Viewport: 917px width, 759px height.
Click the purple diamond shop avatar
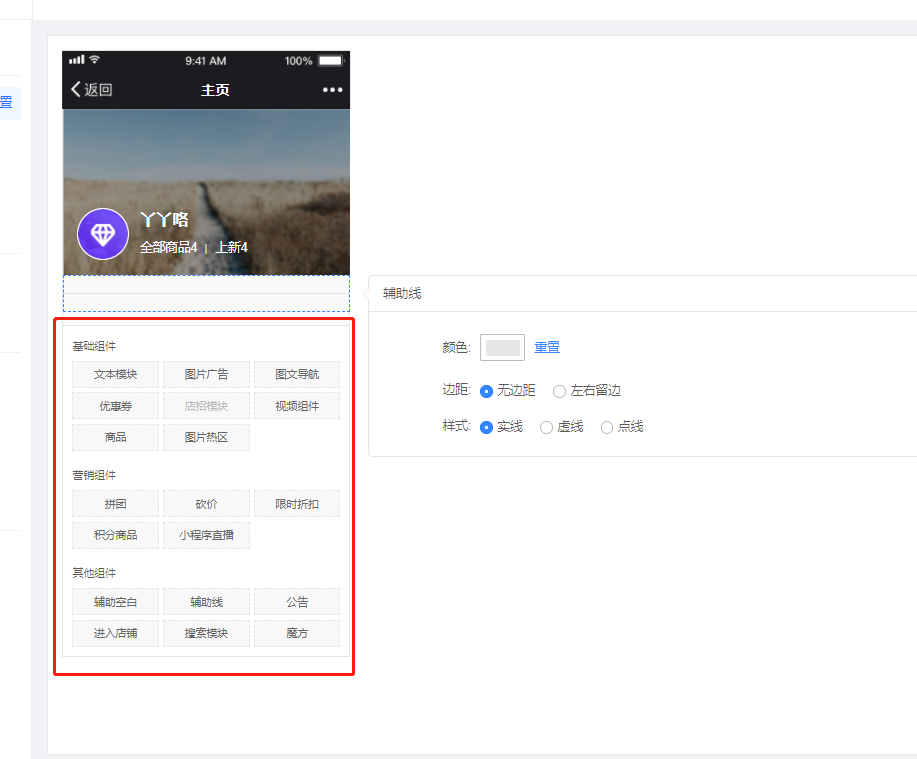tap(103, 234)
